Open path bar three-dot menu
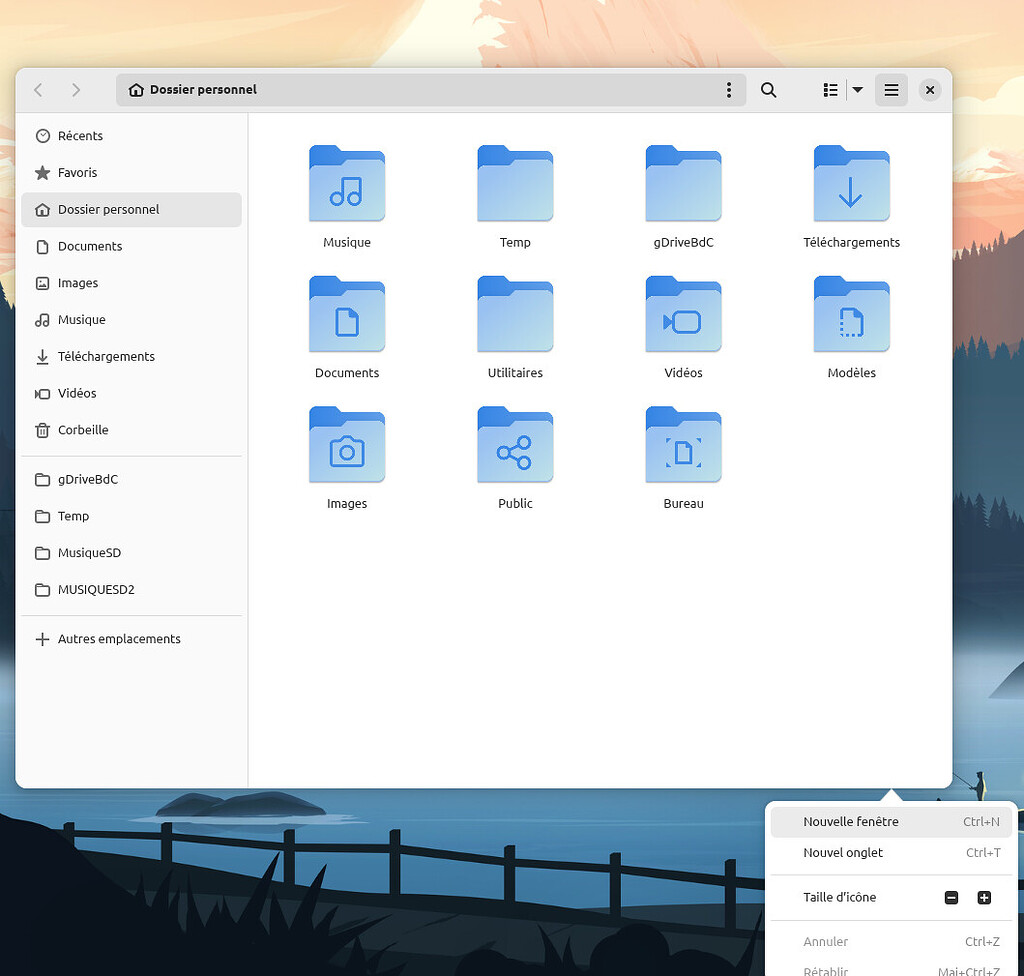 [729, 90]
